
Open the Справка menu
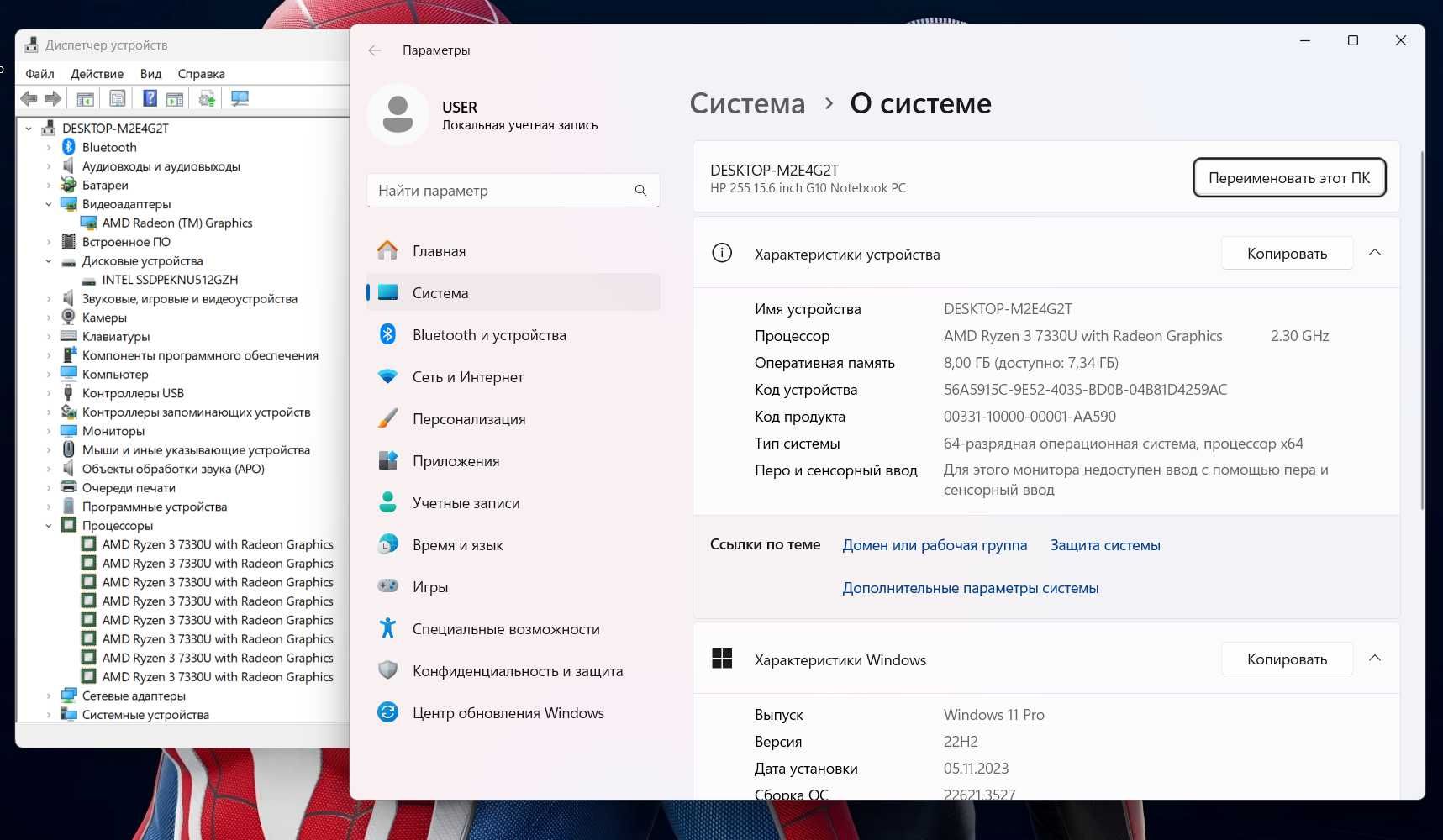tap(201, 74)
